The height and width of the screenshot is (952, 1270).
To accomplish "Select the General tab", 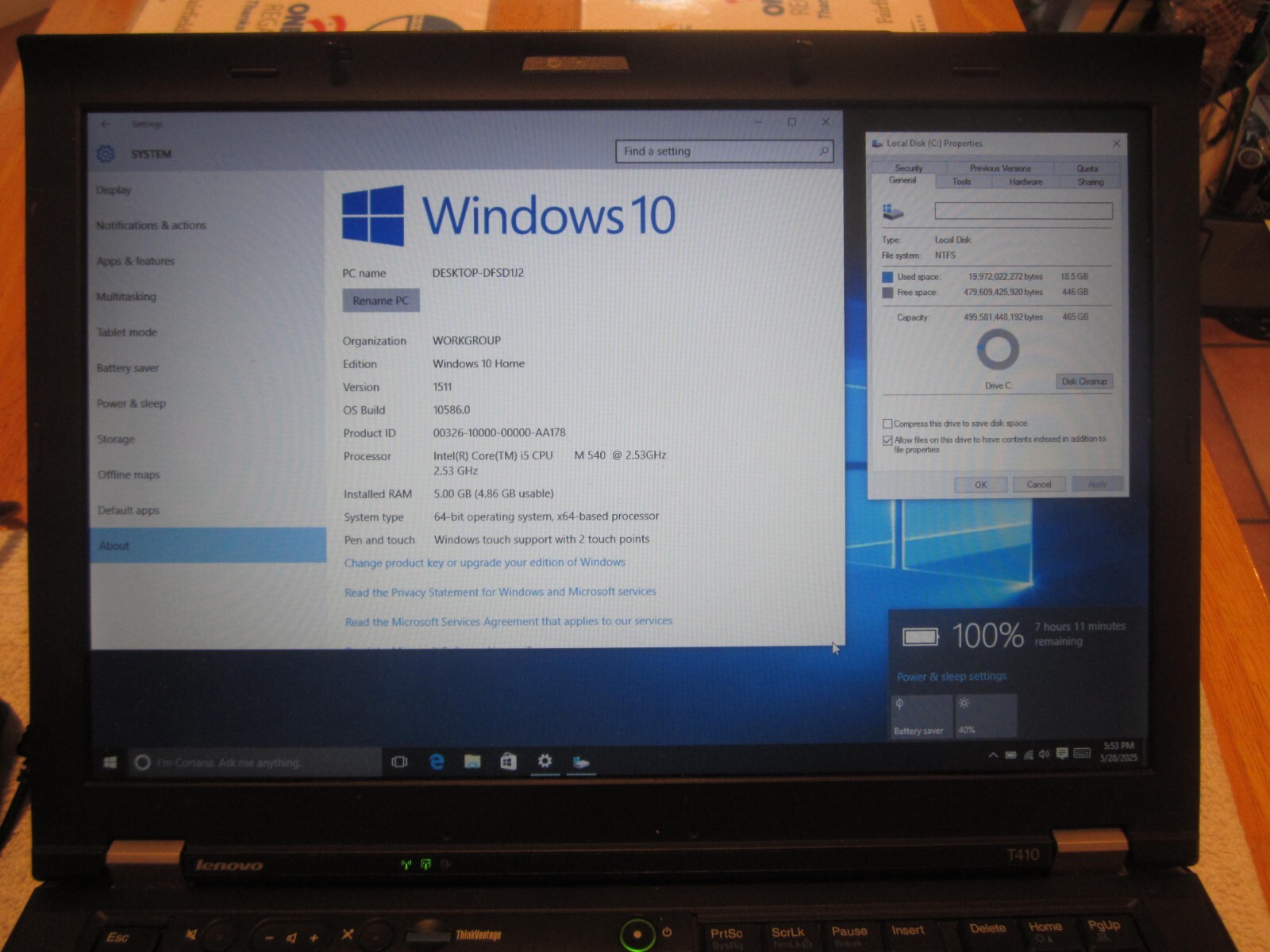I will coord(902,181).
